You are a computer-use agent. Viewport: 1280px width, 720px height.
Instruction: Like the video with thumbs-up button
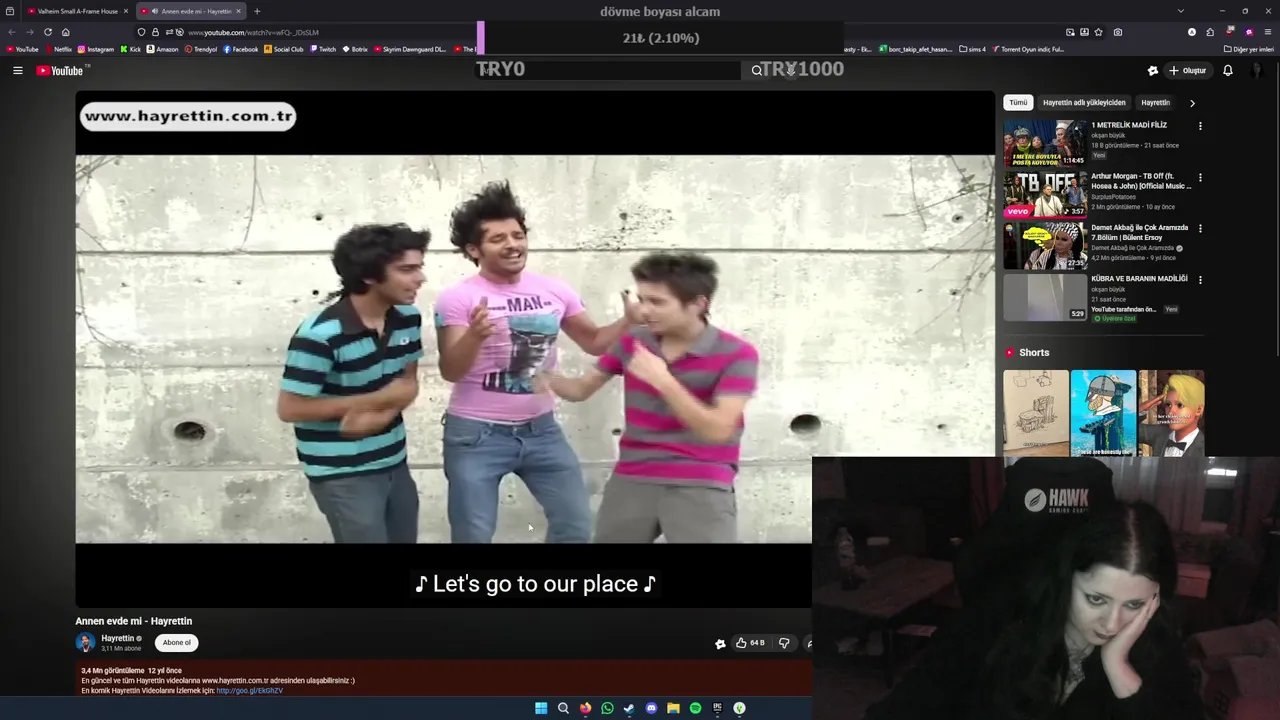coord(750,643)
